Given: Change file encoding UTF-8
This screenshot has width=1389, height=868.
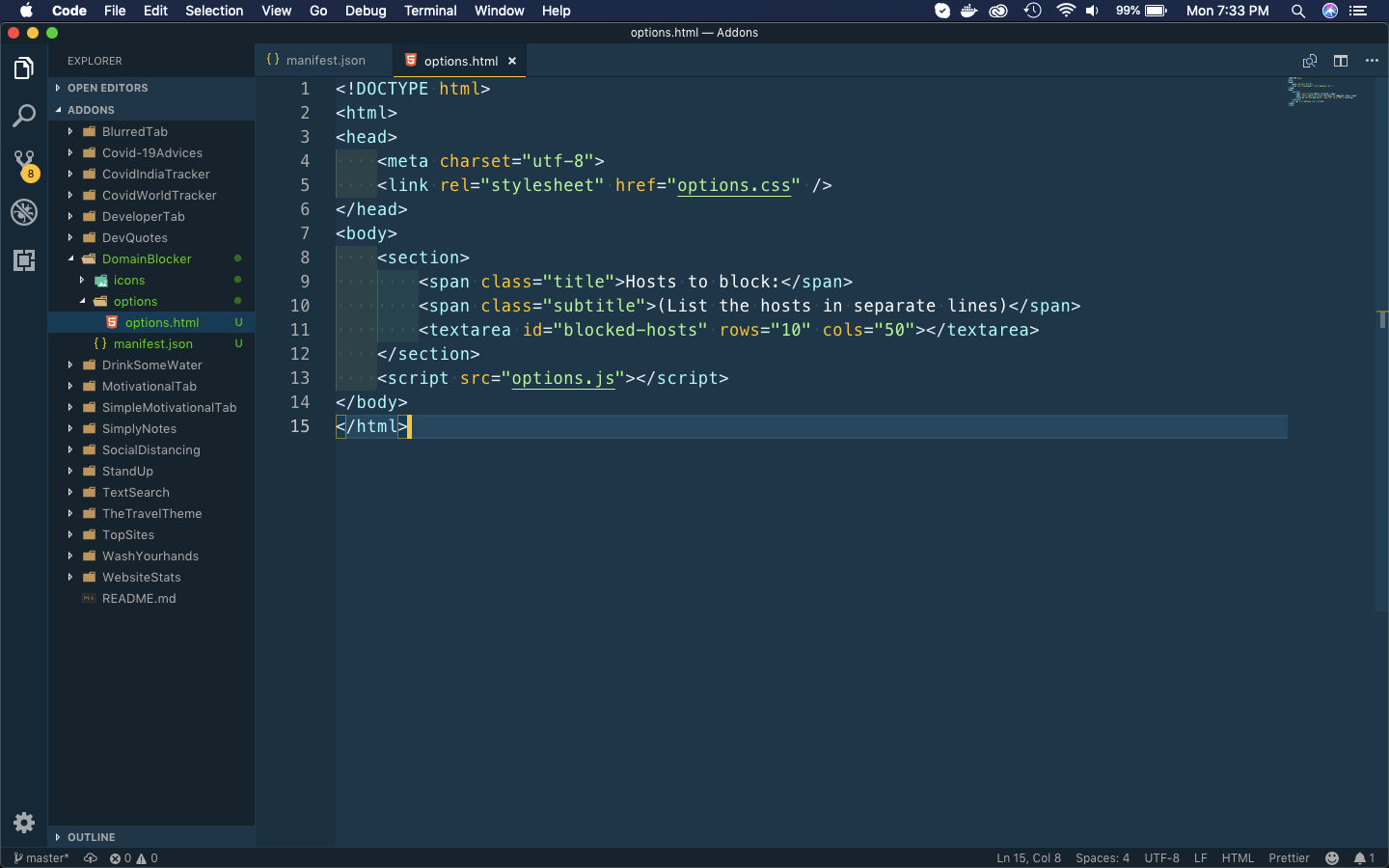Looking at the screenshot, I should (1161, 858).
